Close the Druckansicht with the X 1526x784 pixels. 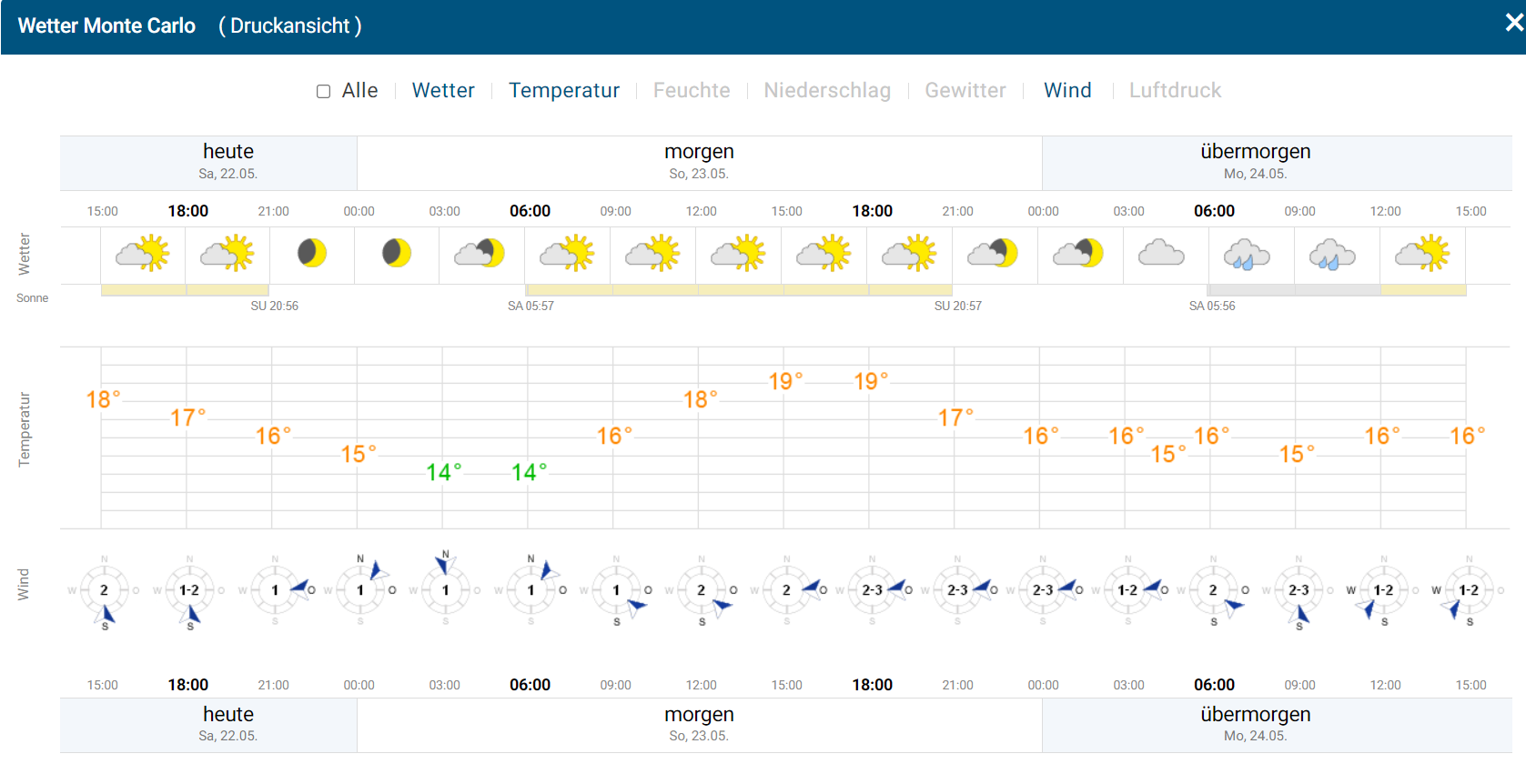pos(1513,23)
